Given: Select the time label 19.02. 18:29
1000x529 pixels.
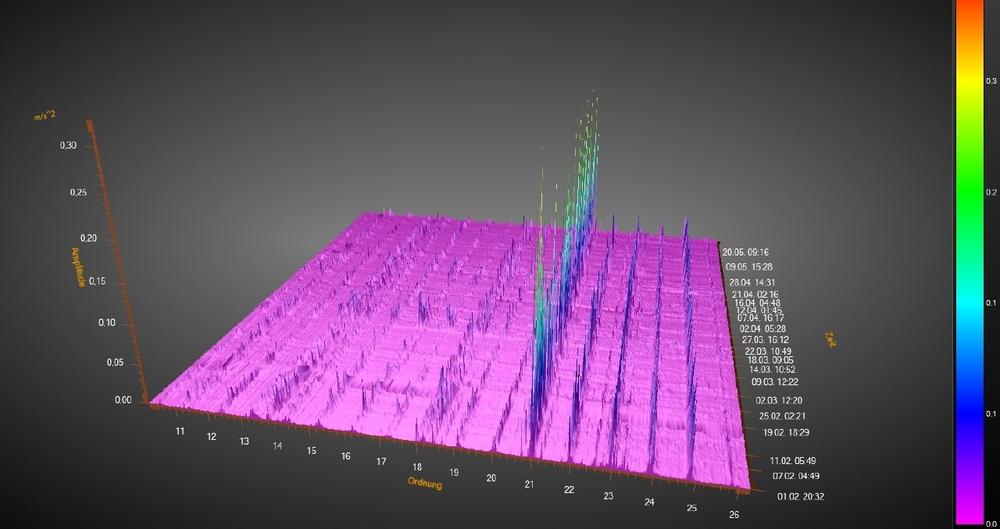Looking at the screenshot, I should click(785, 432).
